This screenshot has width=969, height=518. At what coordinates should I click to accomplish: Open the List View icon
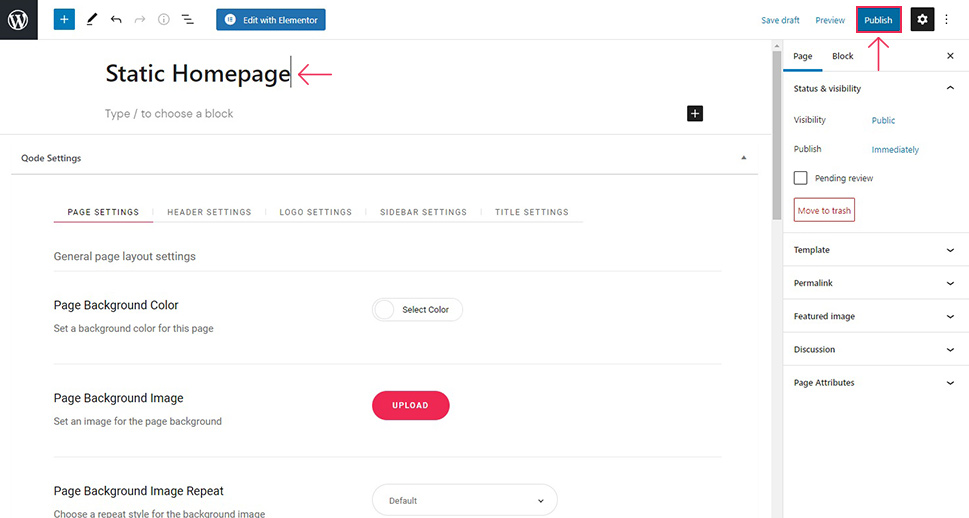click(x=188, y=19)
